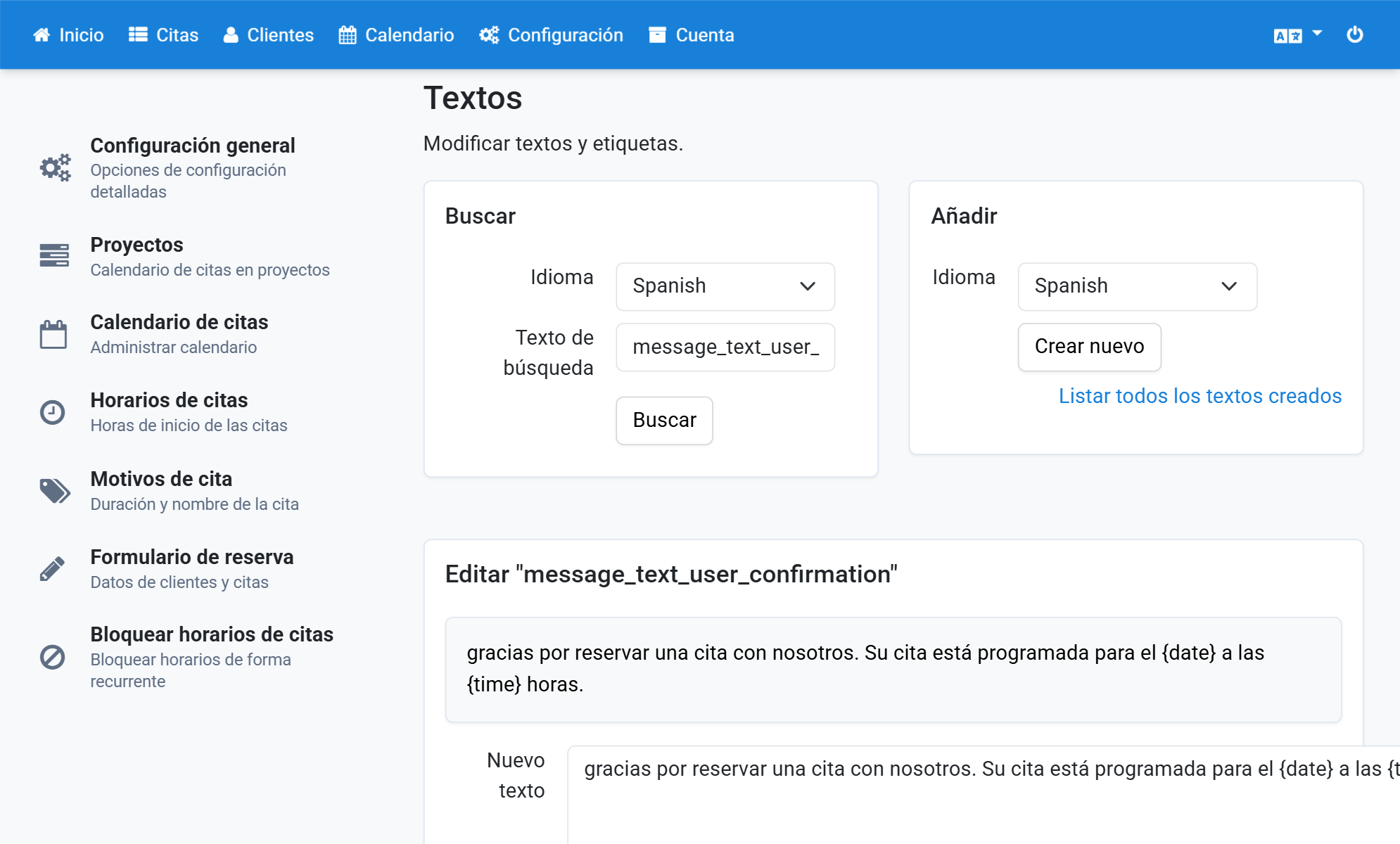Click the pencil icon beside Formulario de reserva
Viewport: 1400px width, 844px height.
(x=52, y=569)
